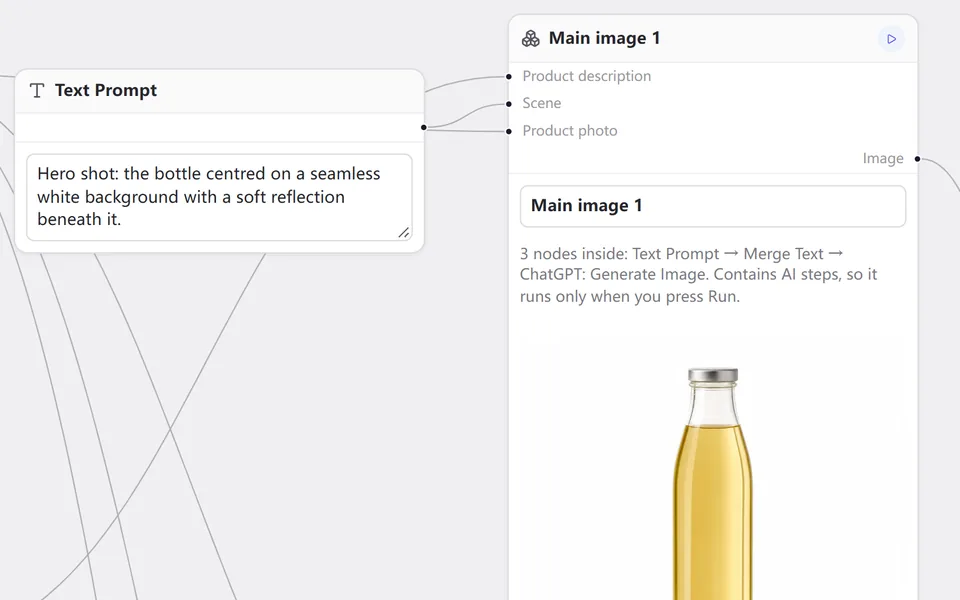Click the Scene label
The image size is (960, 600).
541,103
